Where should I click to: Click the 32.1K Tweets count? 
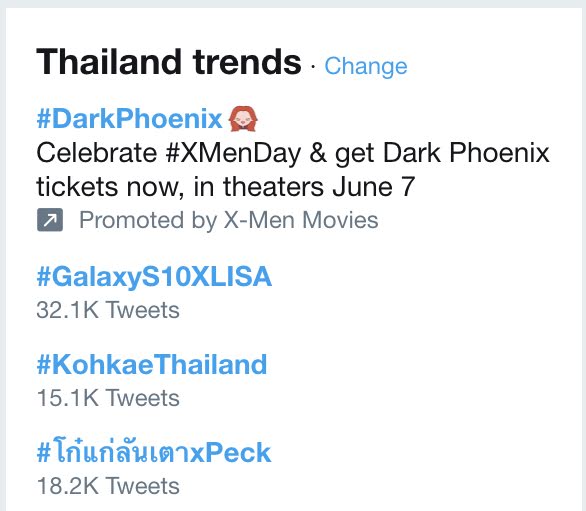tap(108, 310)
